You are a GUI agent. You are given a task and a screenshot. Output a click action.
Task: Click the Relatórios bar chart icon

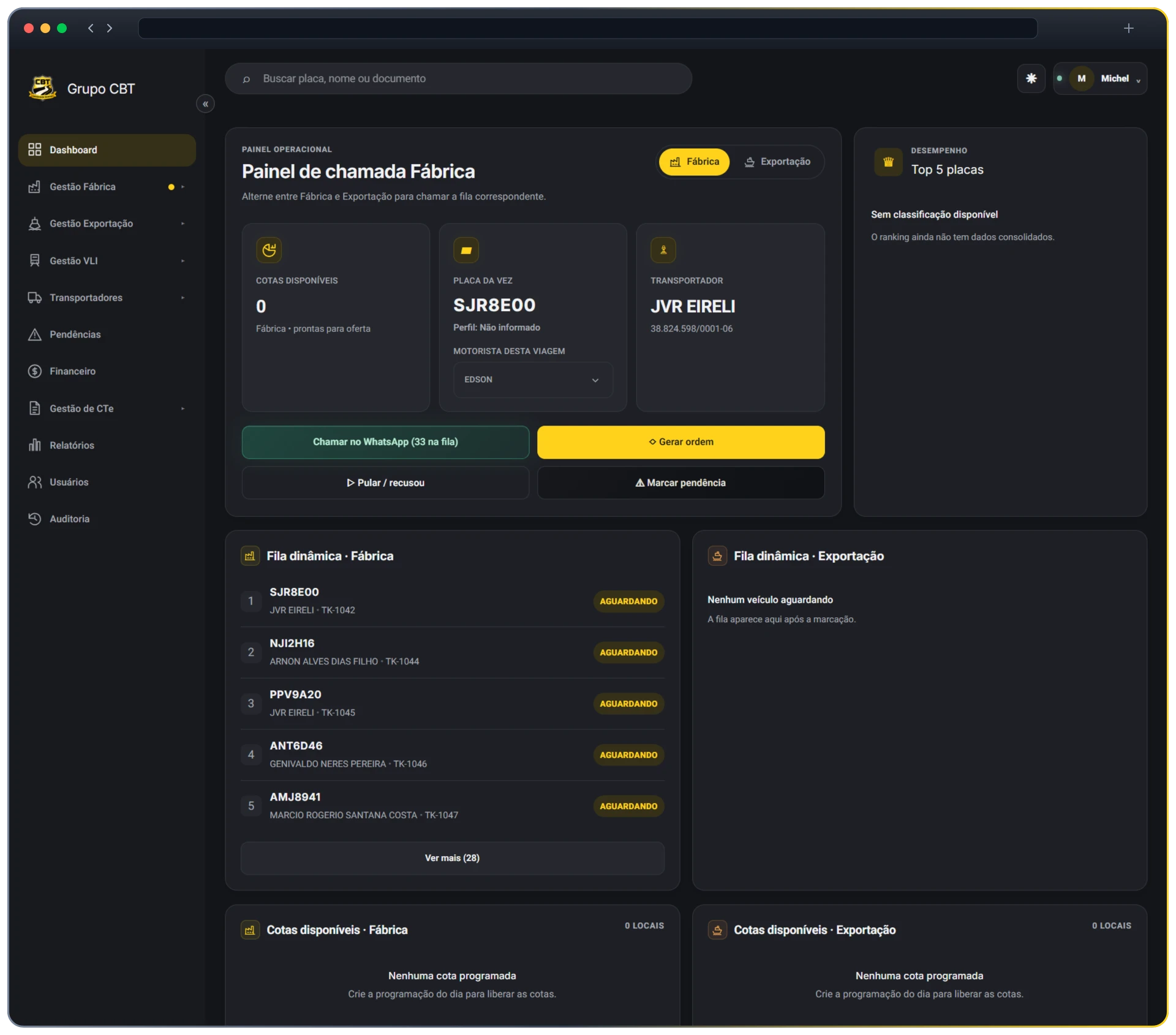34,445
